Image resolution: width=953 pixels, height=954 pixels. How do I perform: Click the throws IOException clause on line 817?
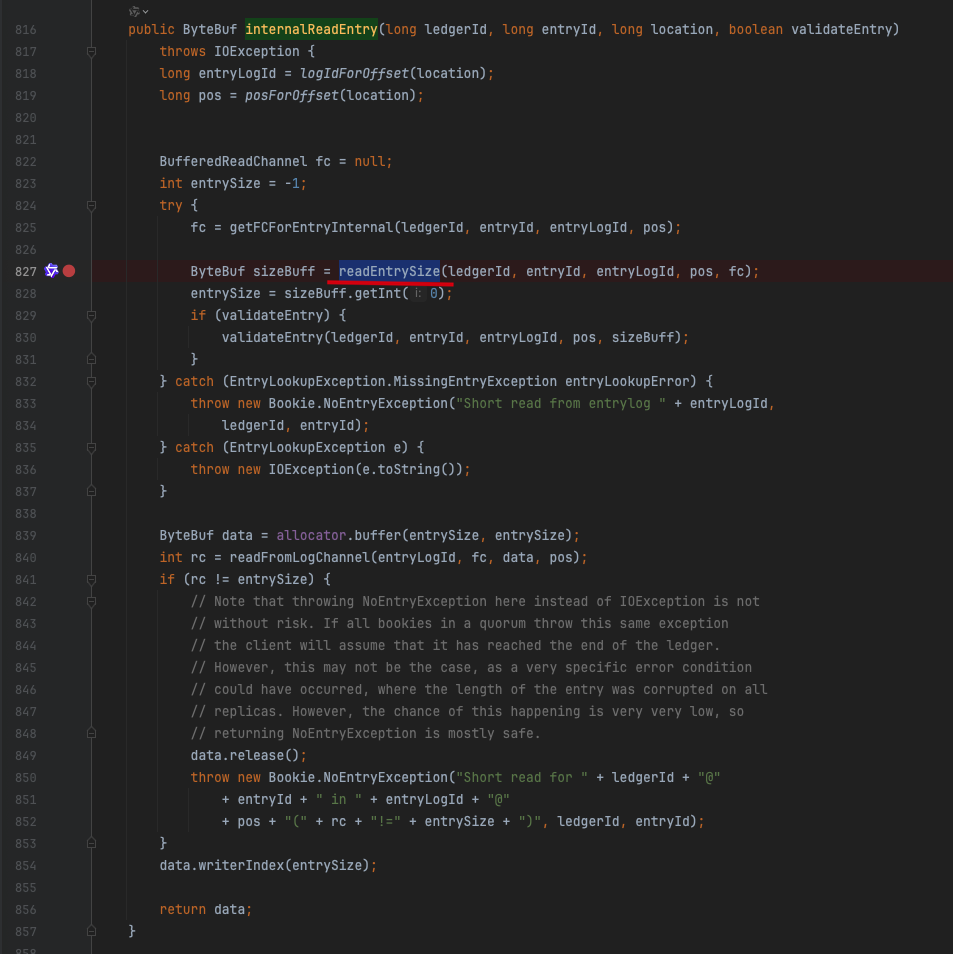pos(229,52)
